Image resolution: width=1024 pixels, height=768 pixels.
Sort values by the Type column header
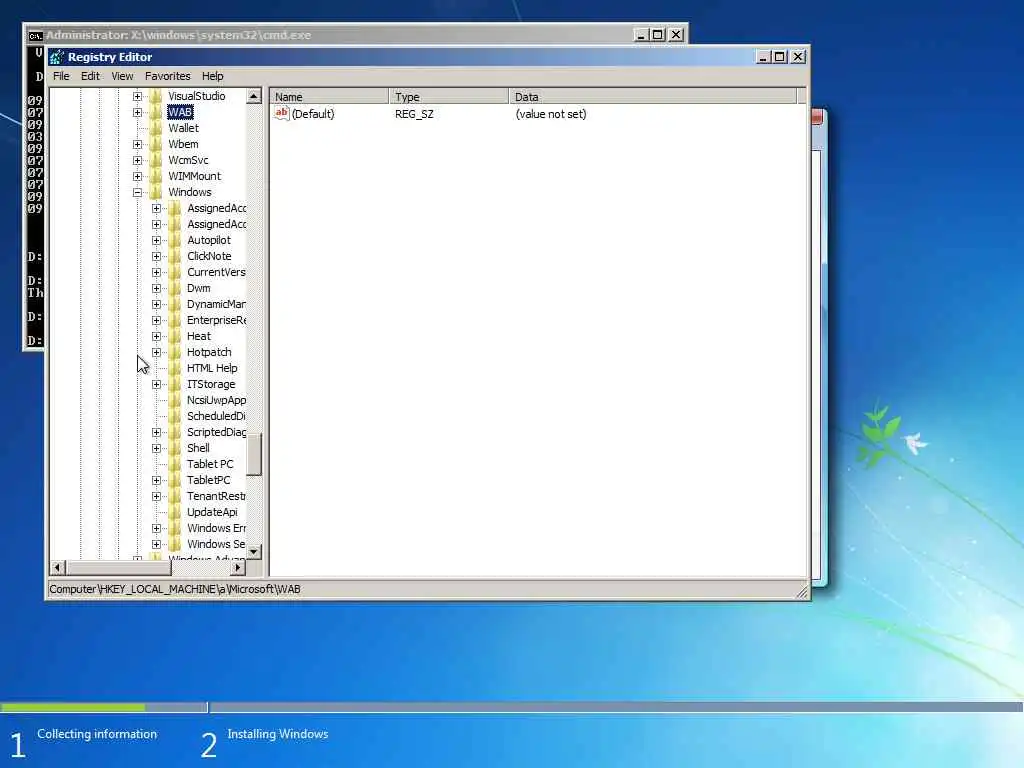tap(449, 97)
